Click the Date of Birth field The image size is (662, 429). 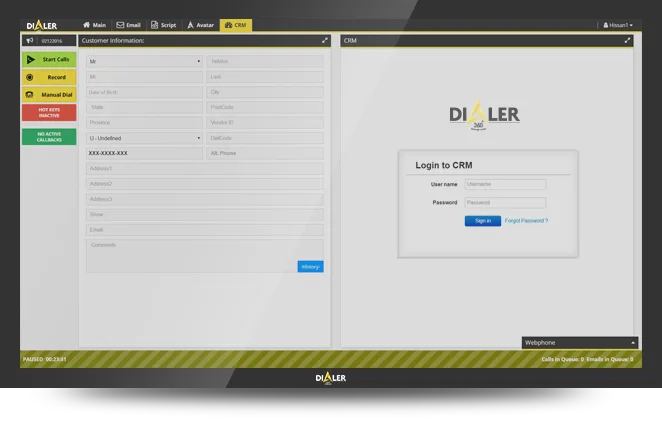[x=144, y=92]
